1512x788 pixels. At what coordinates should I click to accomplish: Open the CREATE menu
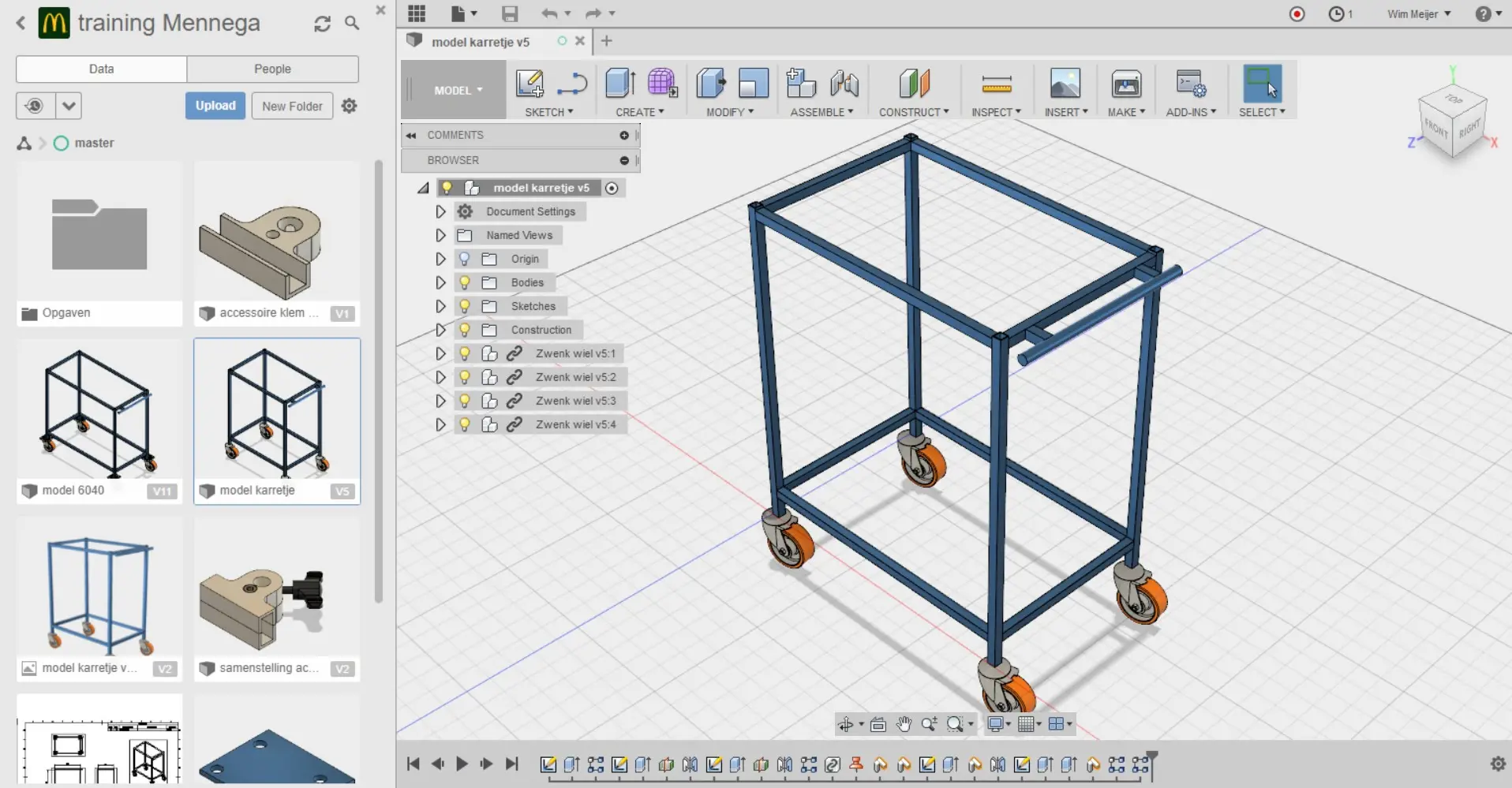(x=640, y=112)
